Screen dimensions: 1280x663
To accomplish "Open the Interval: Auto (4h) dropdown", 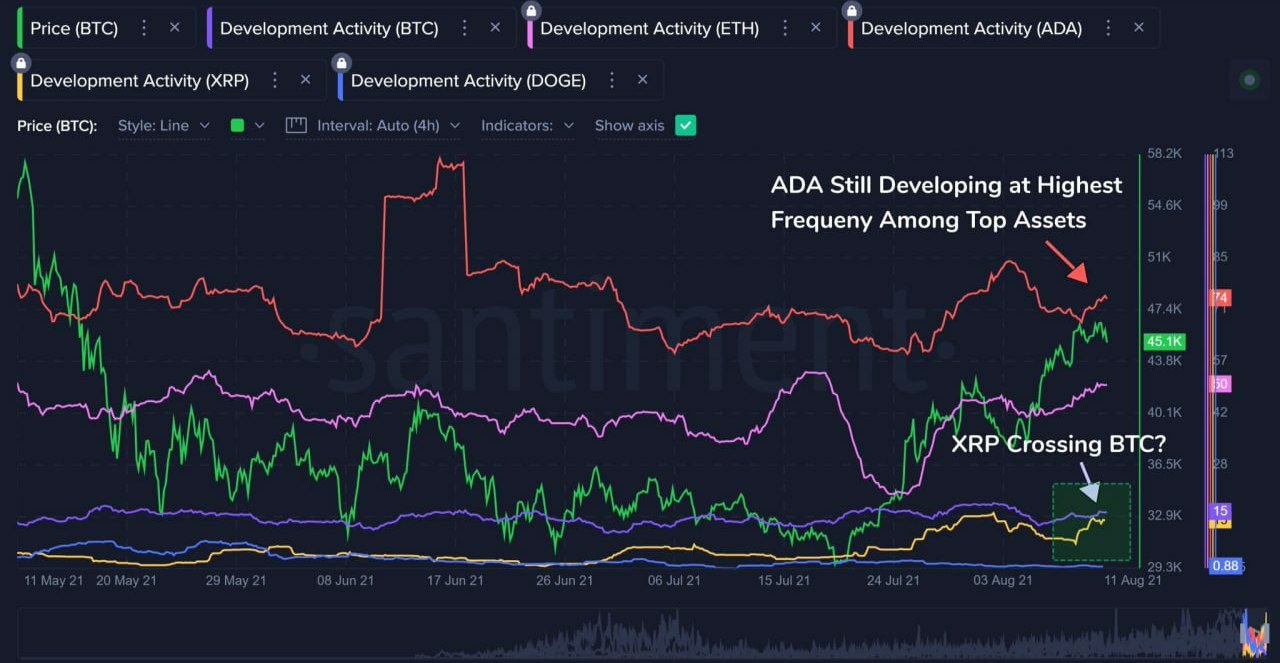I will [388, 126].
